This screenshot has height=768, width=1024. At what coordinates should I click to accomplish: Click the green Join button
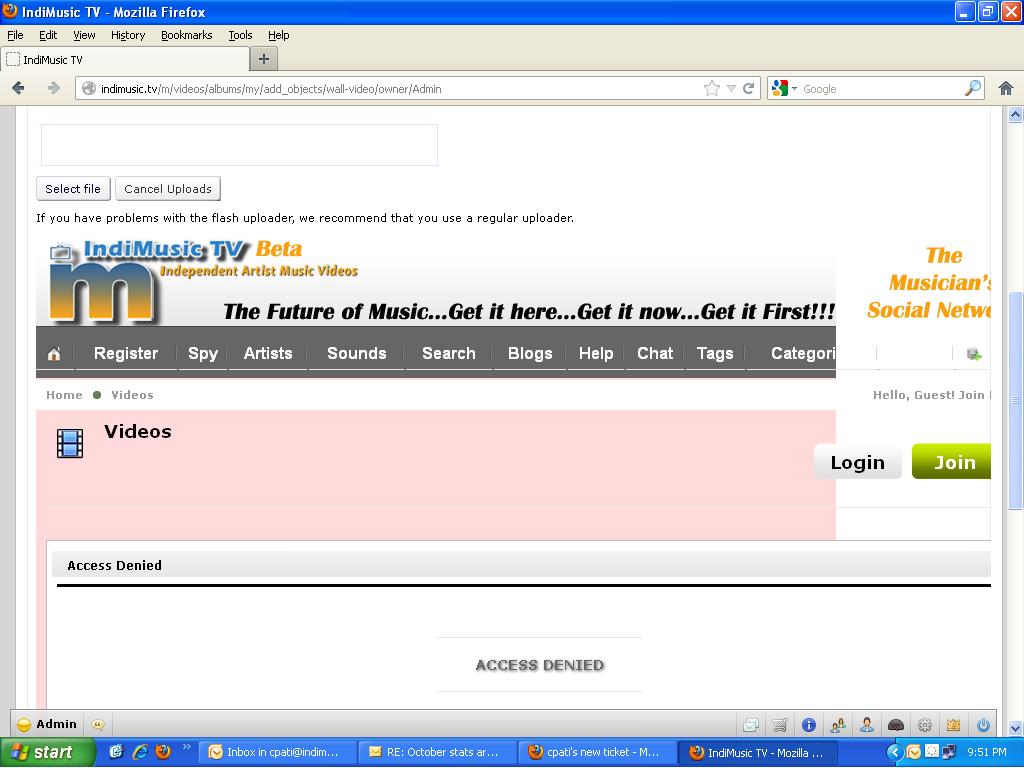click(952, 462)
